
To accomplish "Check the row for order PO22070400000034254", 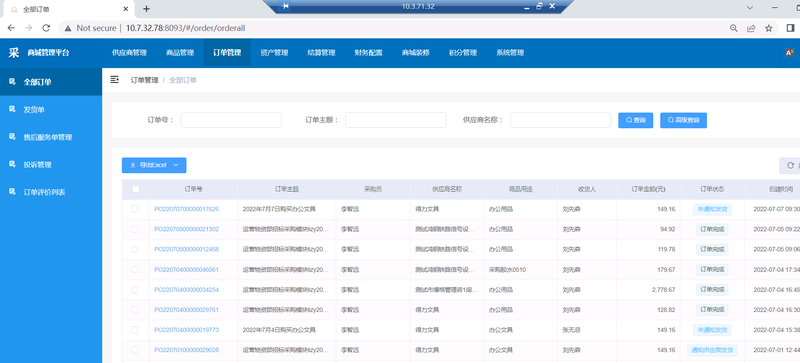I will click(x=135, y=289).
